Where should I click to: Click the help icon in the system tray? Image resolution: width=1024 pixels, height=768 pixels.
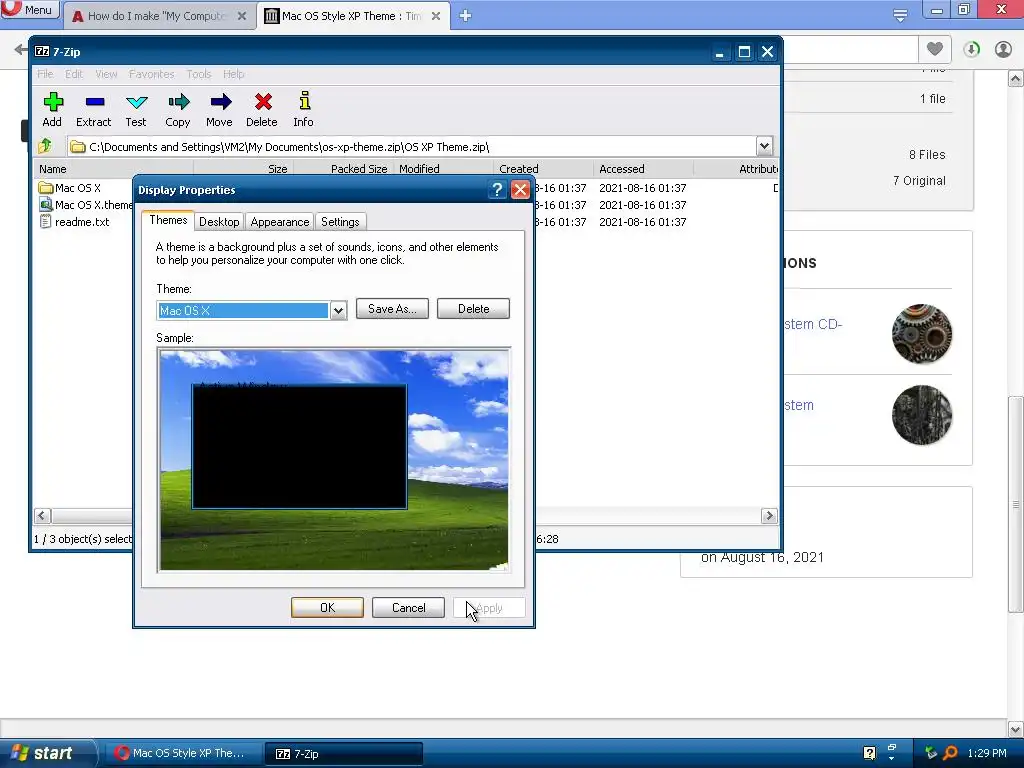[869, 753]
